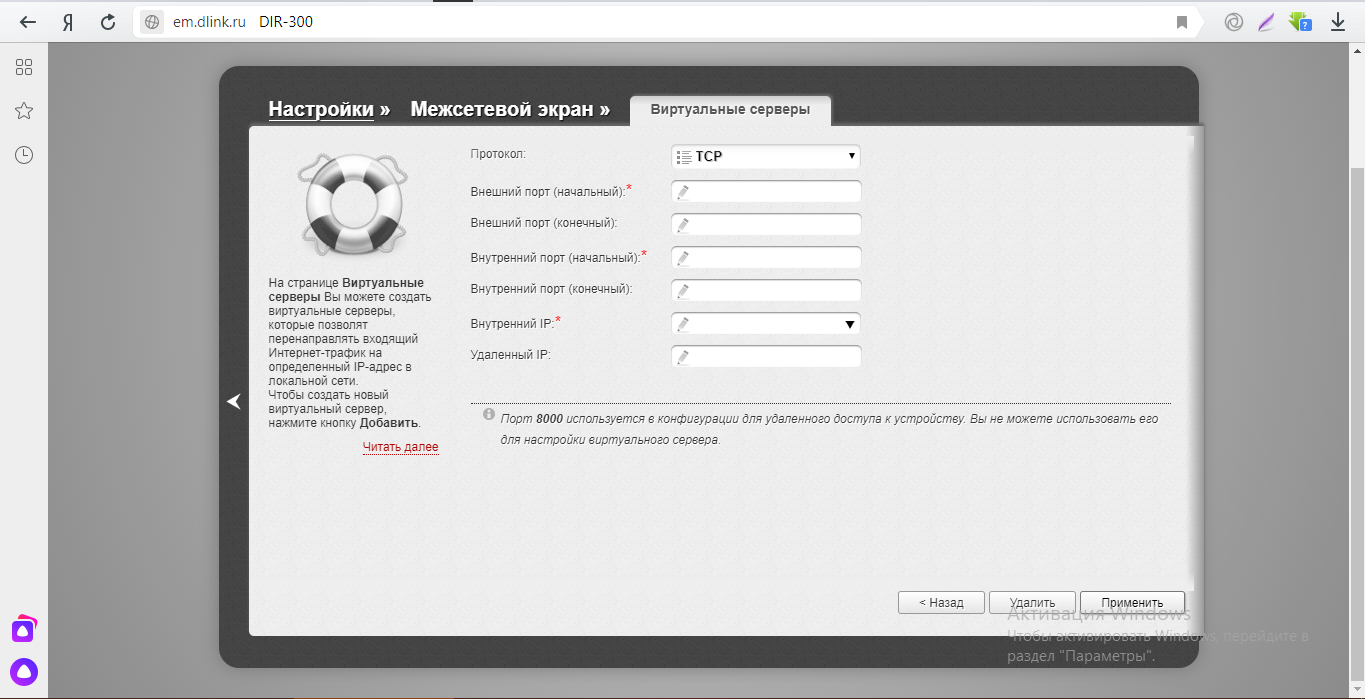Open the Протокол TCP dropdown
Screen dimensions: 1365x699
pyautogui.click(x=765, y=157)
